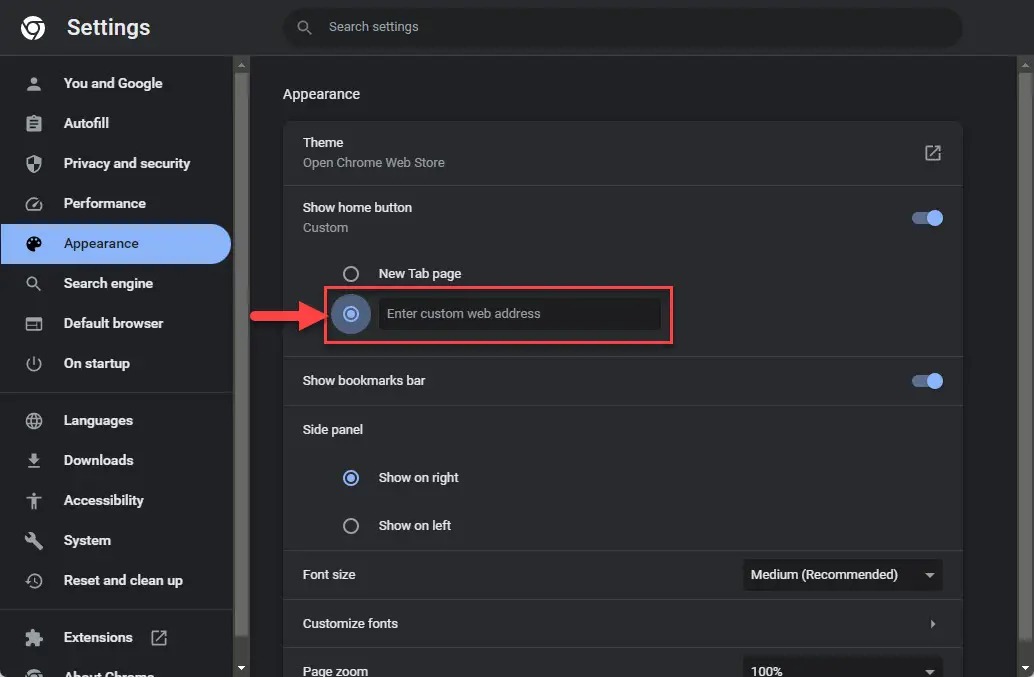Click the Theme row title
The height and width of the screenshot is (677, 1034).
(322, 142)
